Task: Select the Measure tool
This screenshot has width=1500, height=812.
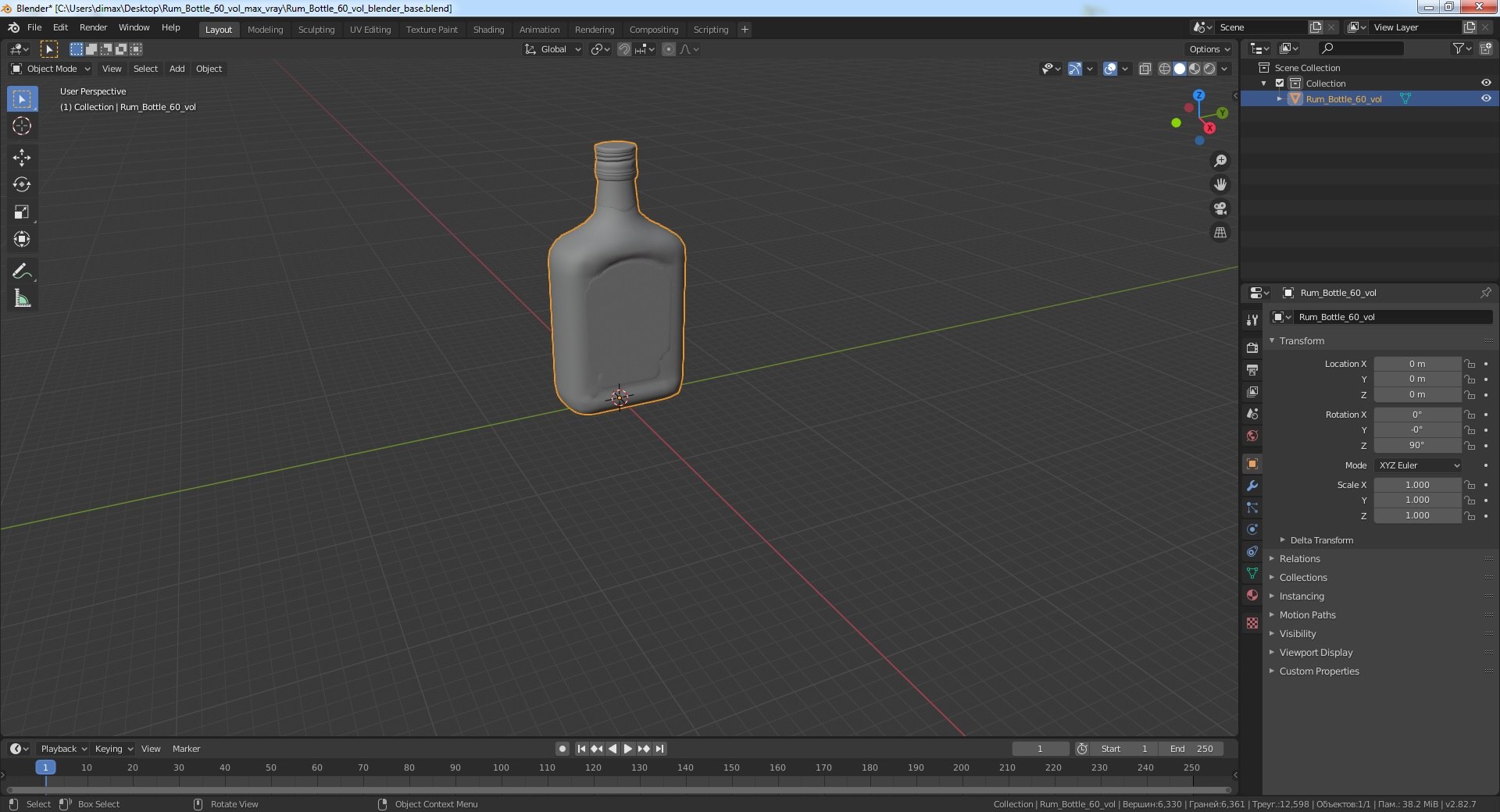Action: click(22, 299)
